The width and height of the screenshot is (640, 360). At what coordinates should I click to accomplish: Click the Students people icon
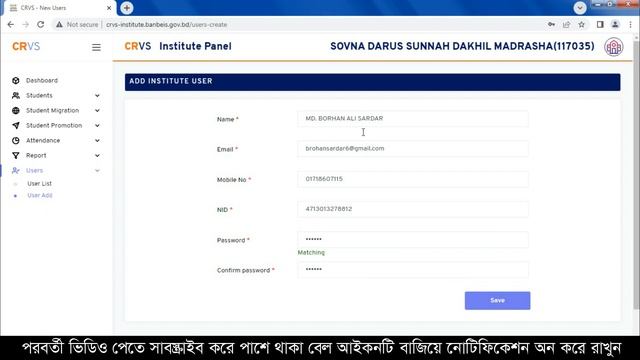16,96
